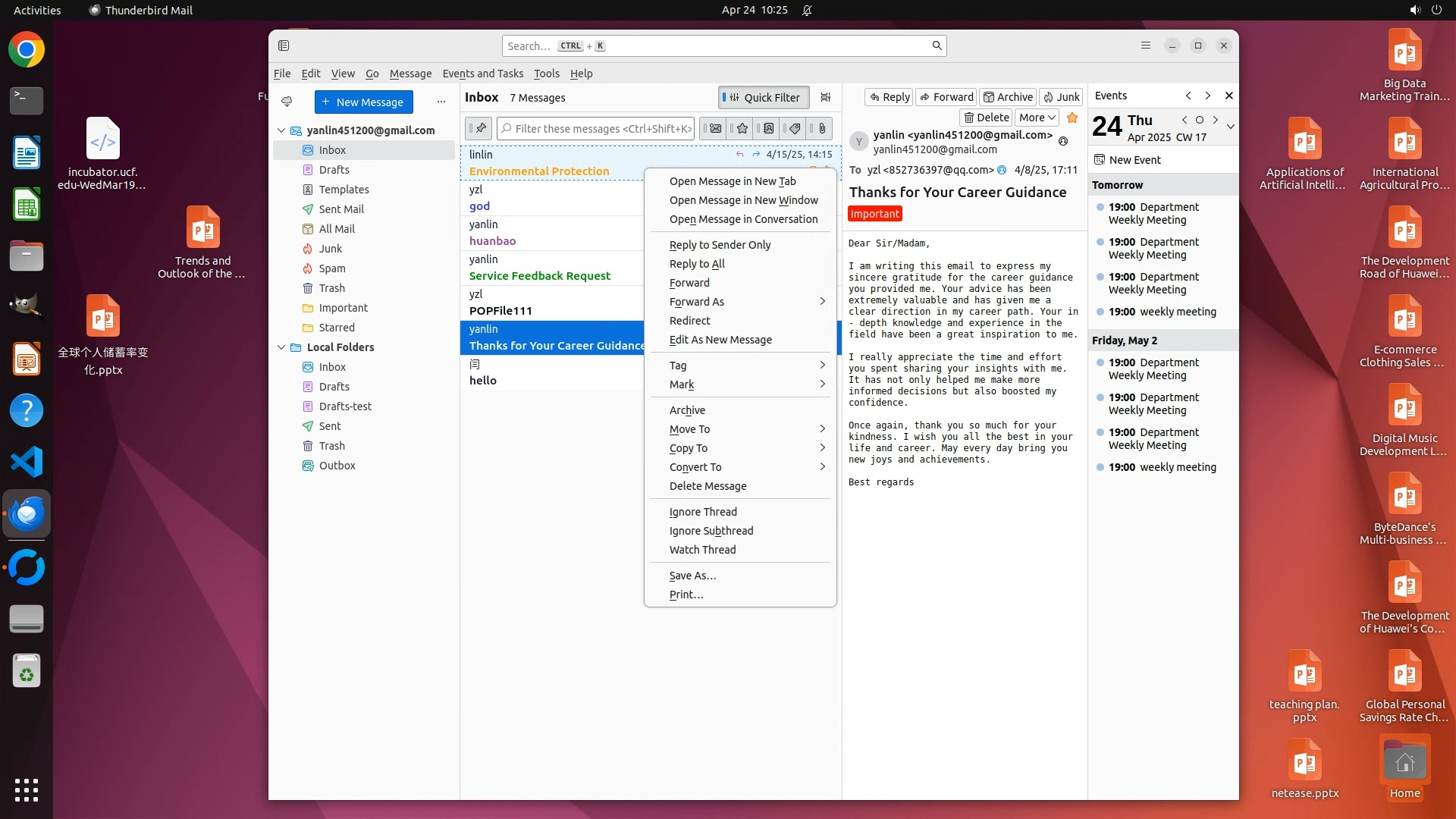The image size is (1456, 819).
Task: Open the Events and Tasks menu
Action: tap(482, 74)
